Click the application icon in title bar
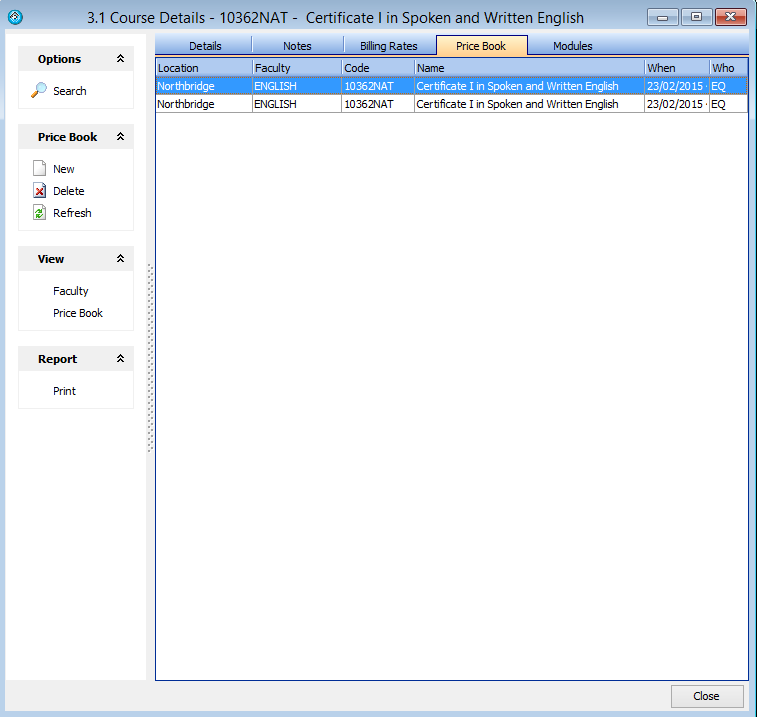Image resolution: width=757 pixels, height=717 pixels. click(x=15, y=17)
